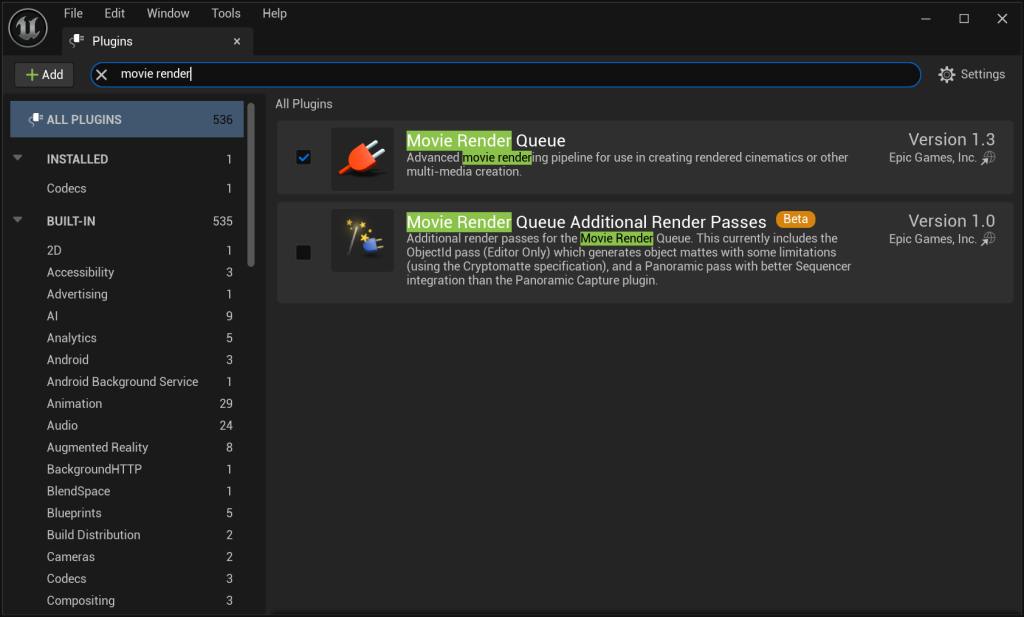Select the Audio category

(x=127, y=425)
